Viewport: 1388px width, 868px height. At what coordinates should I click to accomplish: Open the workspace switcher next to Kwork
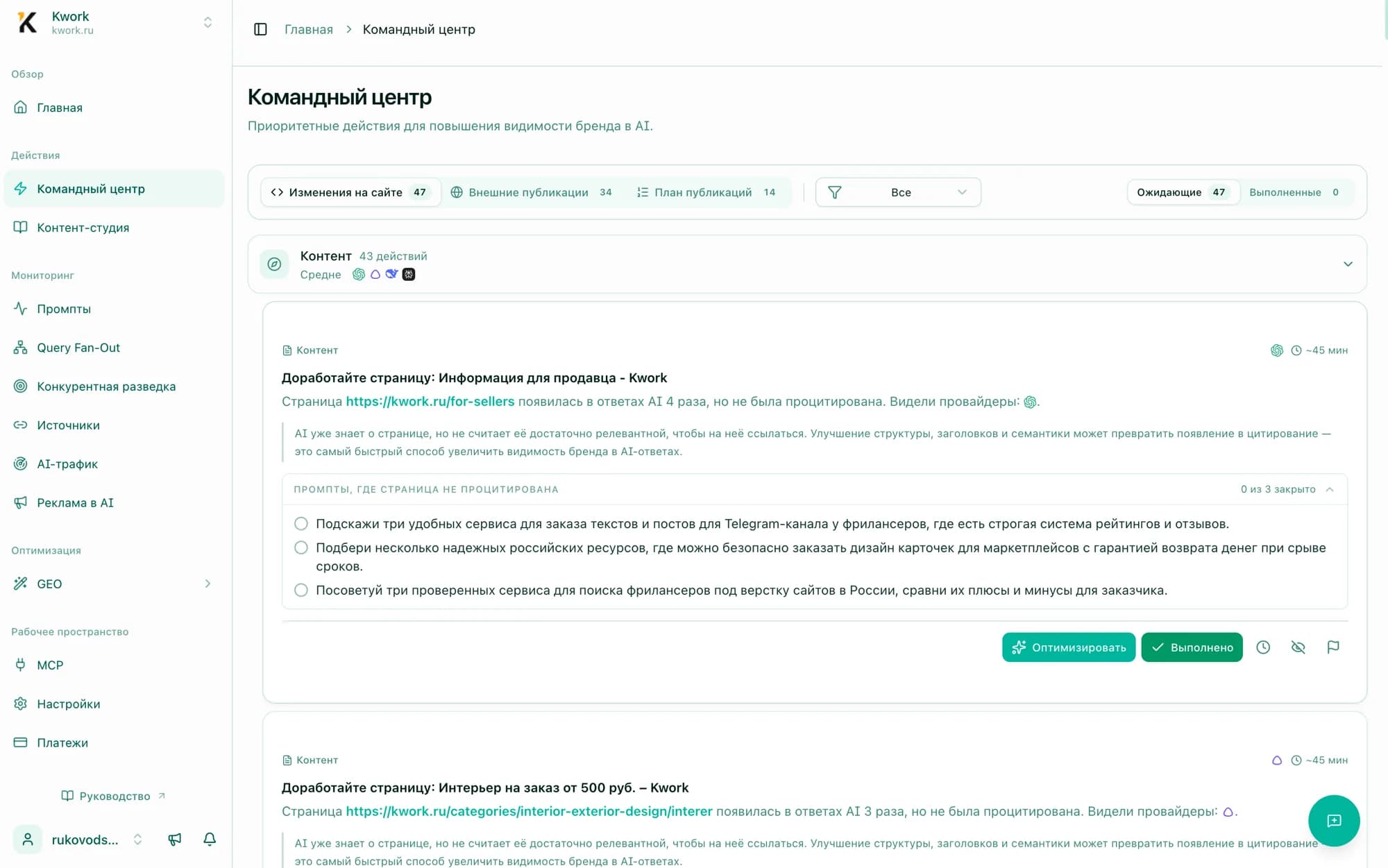[208, 22]
